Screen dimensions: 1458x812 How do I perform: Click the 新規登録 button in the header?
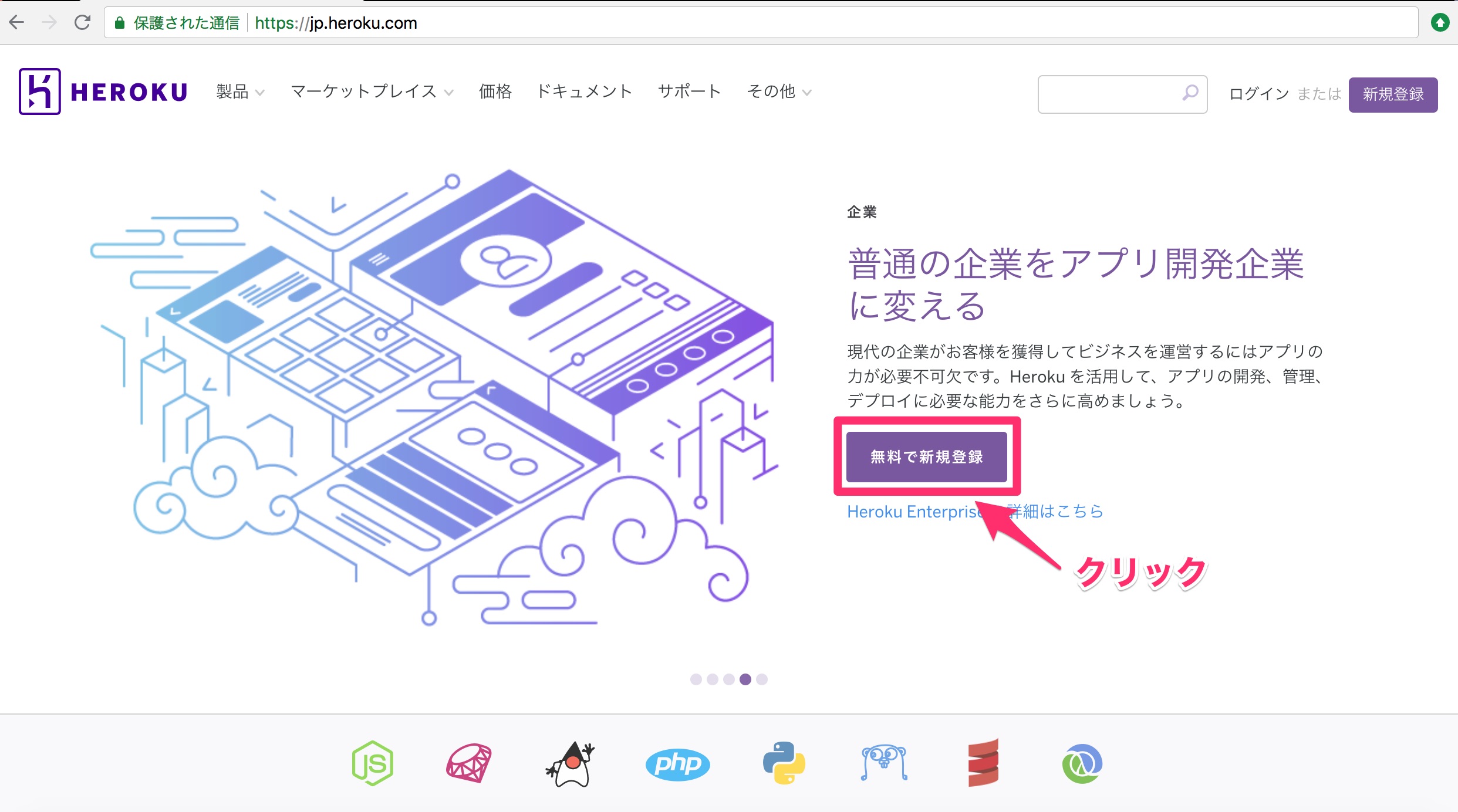(1393, 94)
